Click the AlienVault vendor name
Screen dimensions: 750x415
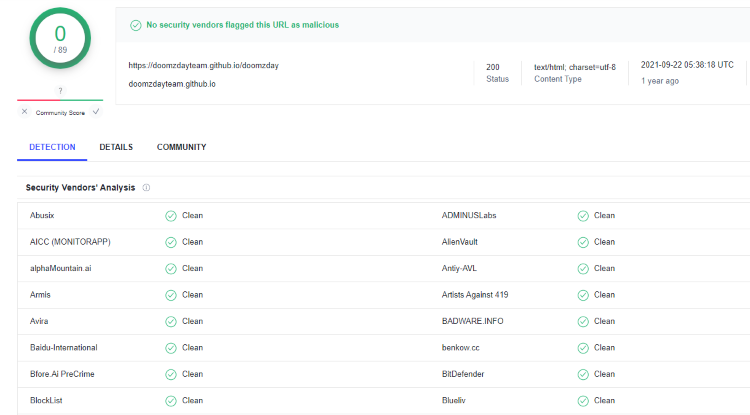460,242
